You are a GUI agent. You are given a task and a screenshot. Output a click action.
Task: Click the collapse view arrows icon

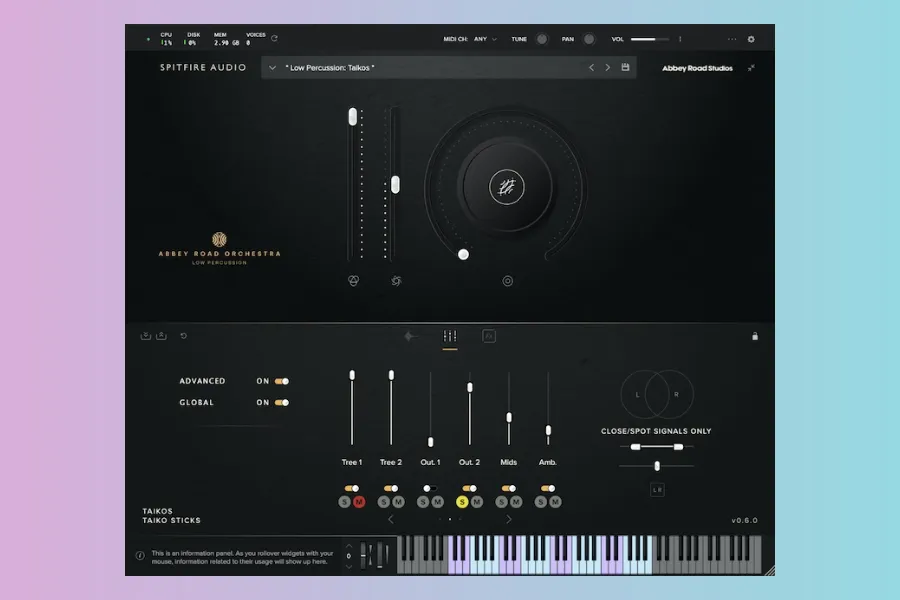(x=751, y=68)
